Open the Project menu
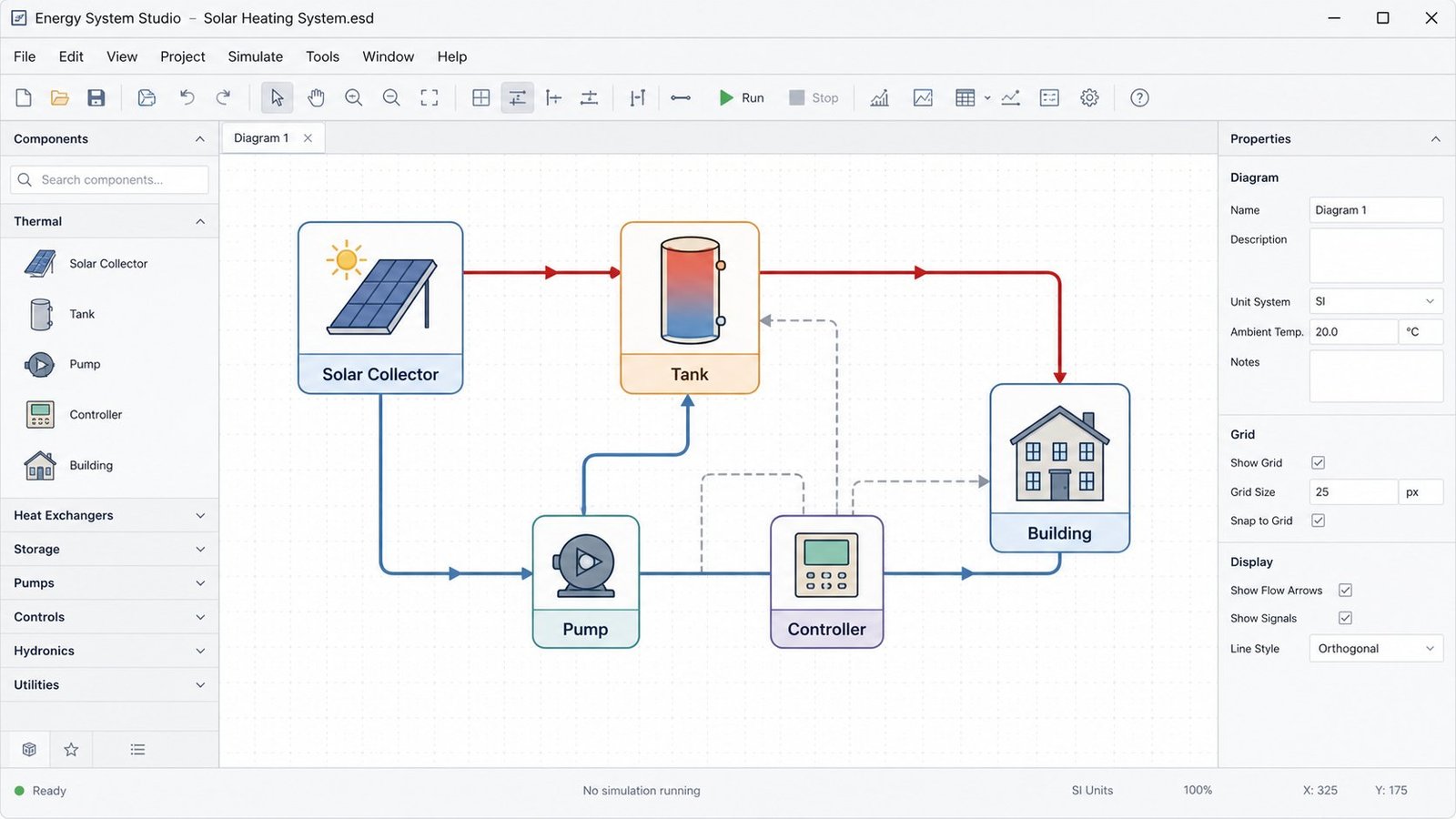The width and height of the screenshot is (1456, 819). 183,56
